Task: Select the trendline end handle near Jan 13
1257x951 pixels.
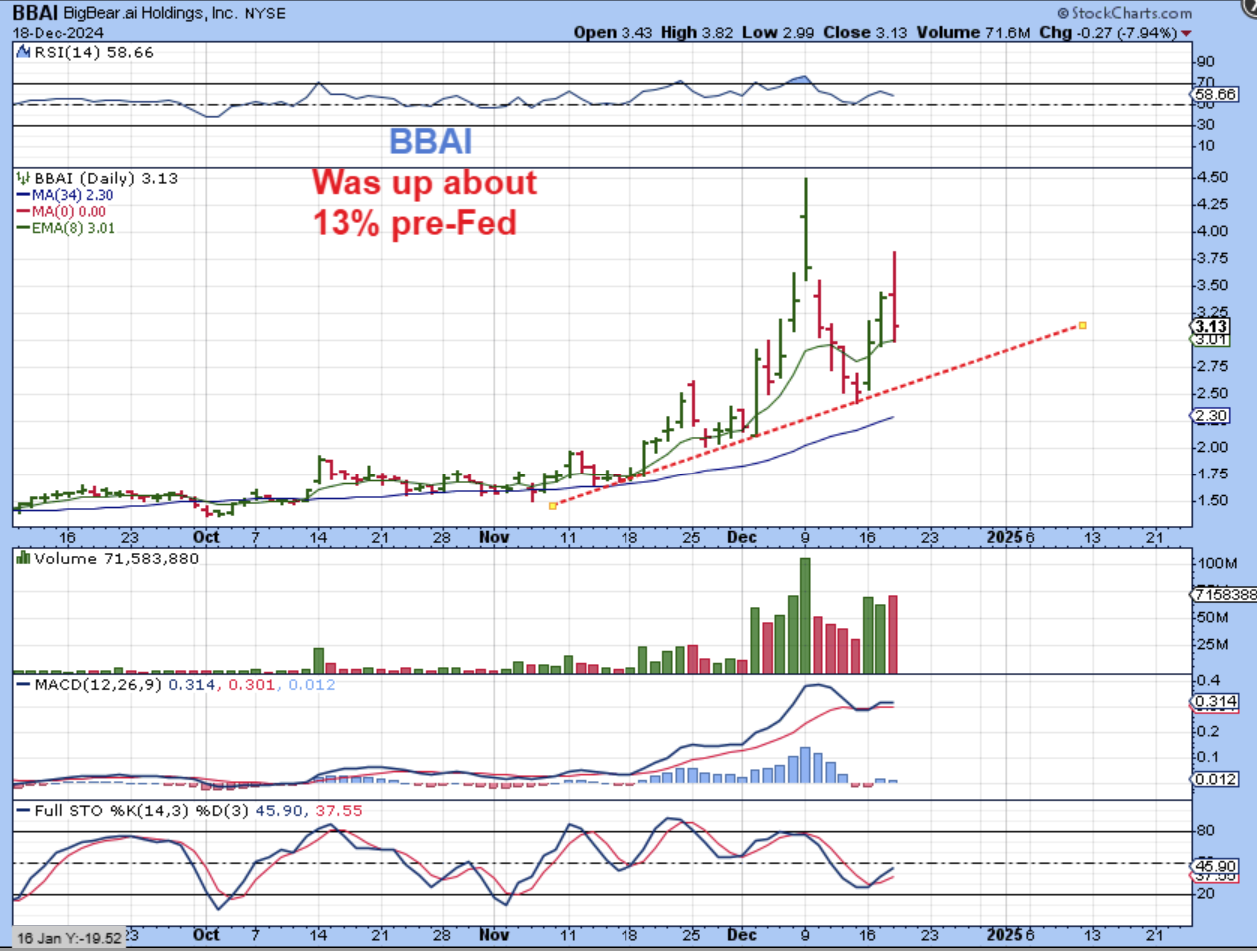Action: pyautogui.click(x=1083, y=325)
